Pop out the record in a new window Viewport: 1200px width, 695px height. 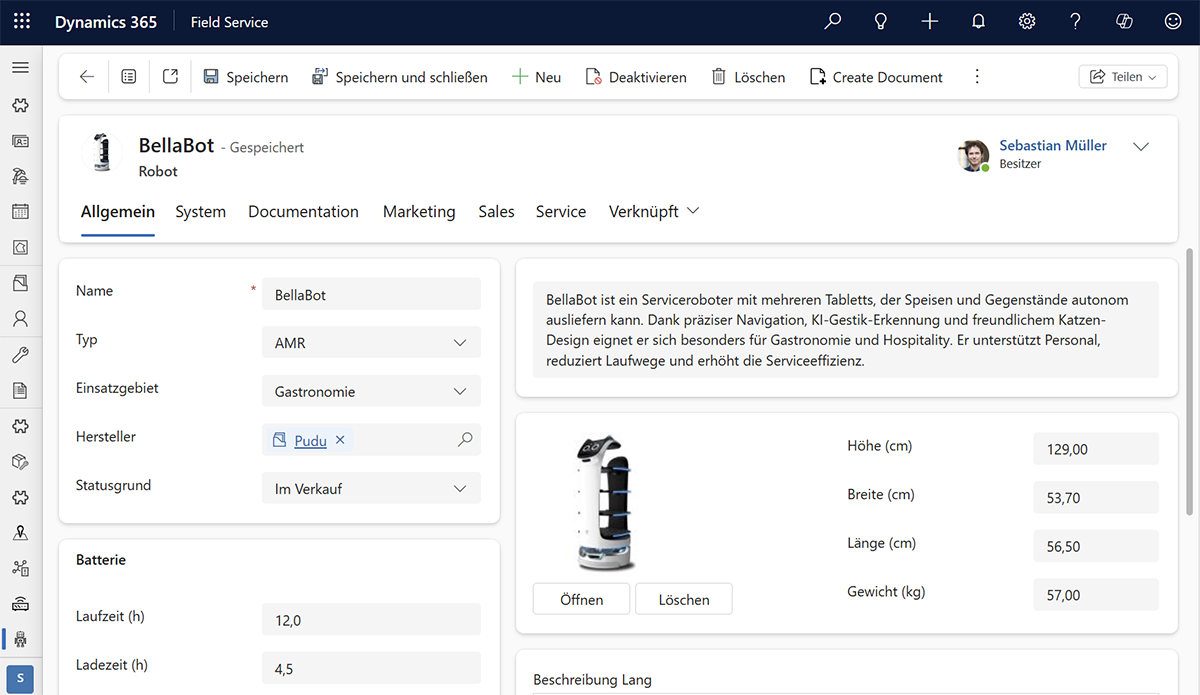pos(170,76)
